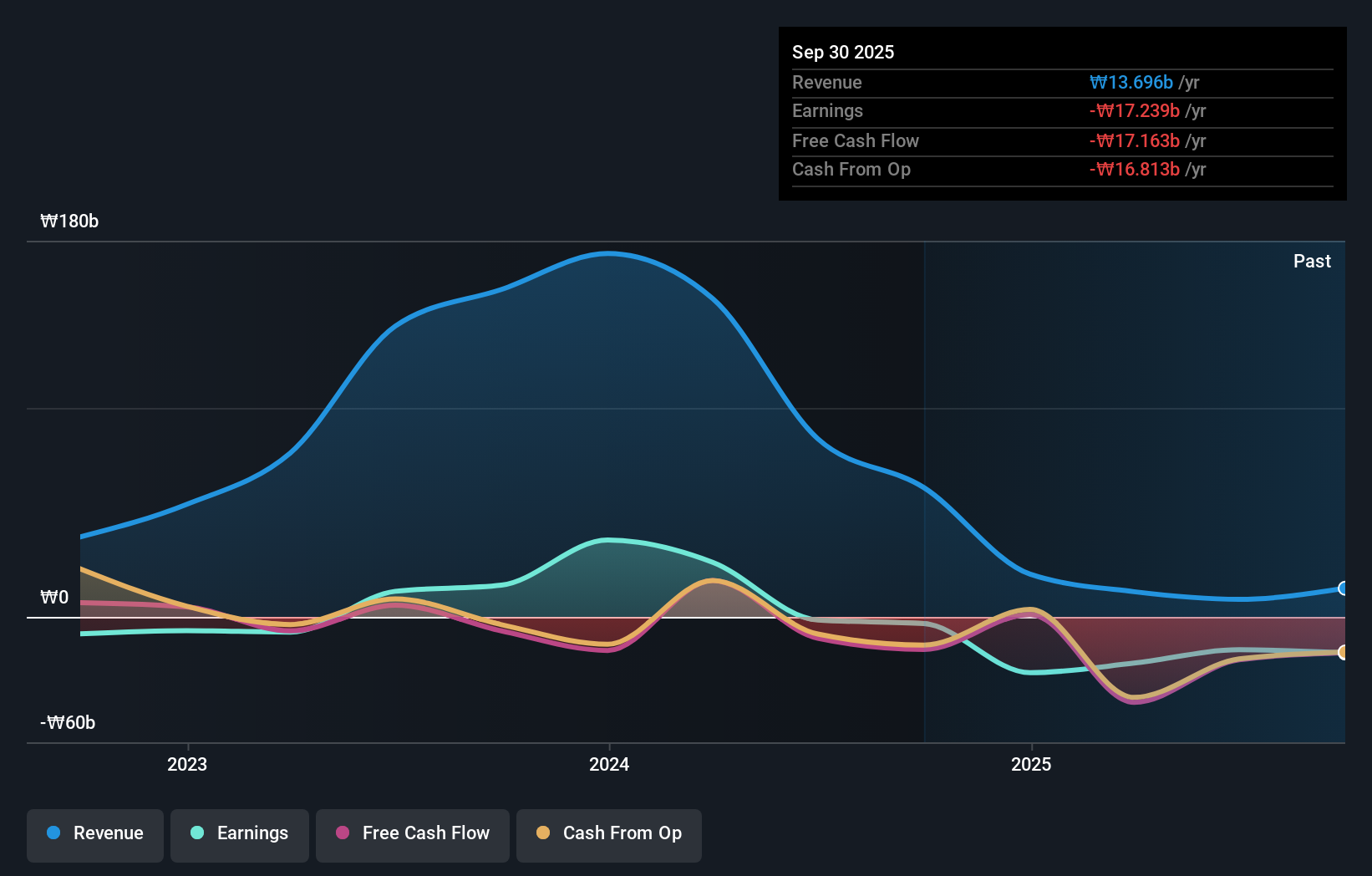Click the ₩180b y-axis label
This screenshot has width=1372, height=876.
tap(69, 221)
